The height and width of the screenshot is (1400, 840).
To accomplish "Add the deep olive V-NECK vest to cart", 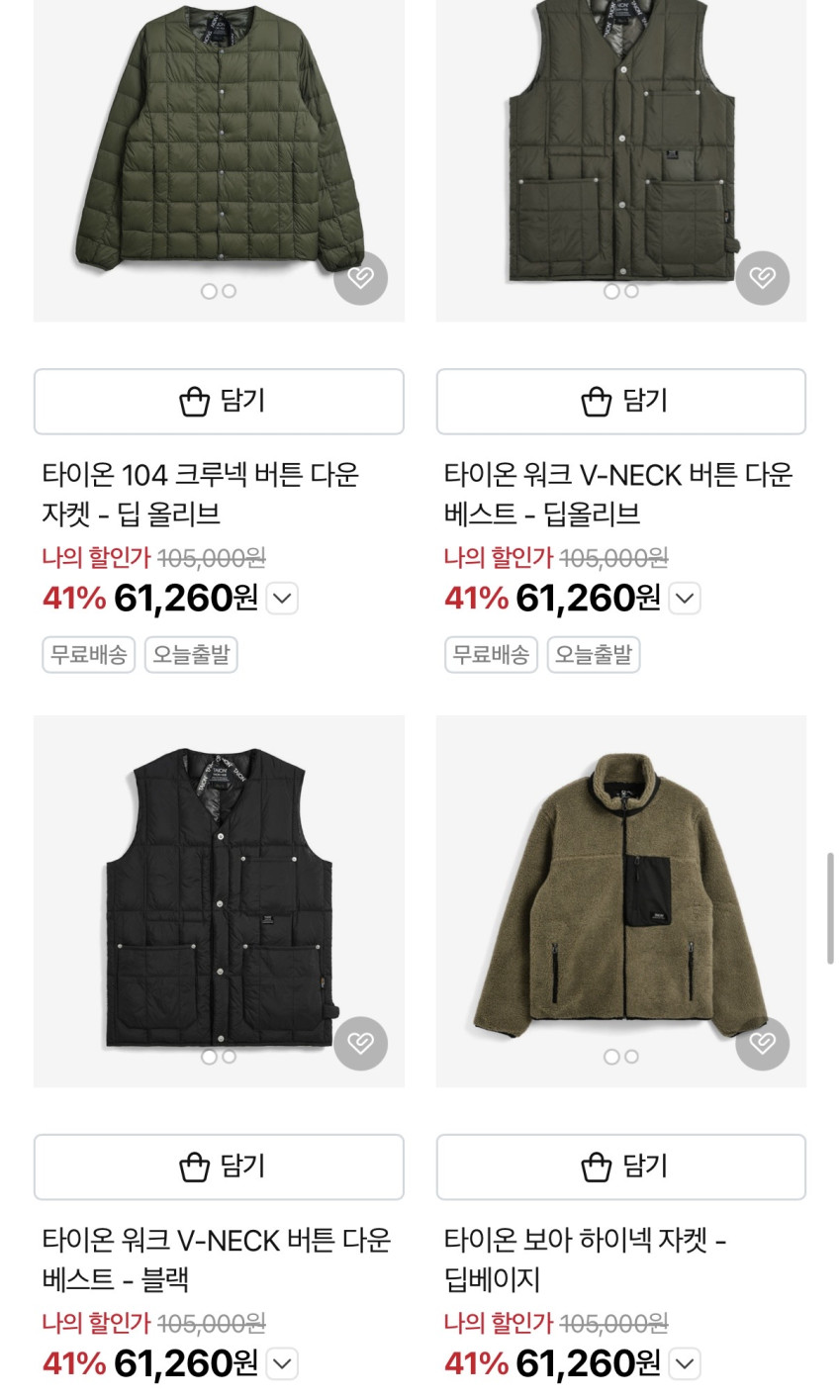I will [620, 402].
